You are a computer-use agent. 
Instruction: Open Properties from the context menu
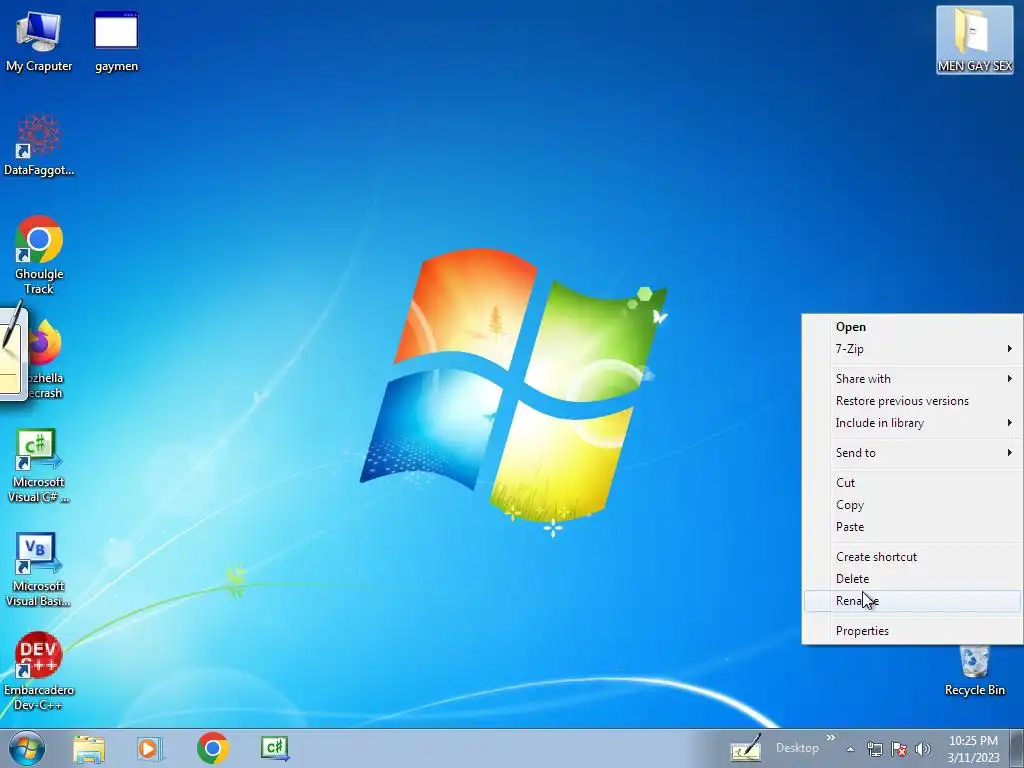913,631
